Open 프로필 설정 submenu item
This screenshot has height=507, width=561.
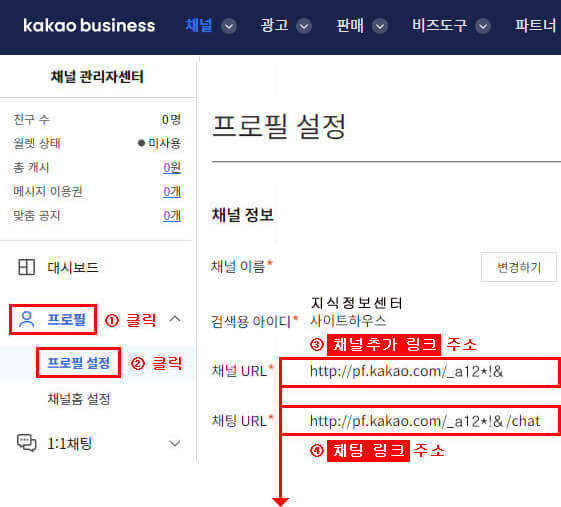click(x=79, y=363)
